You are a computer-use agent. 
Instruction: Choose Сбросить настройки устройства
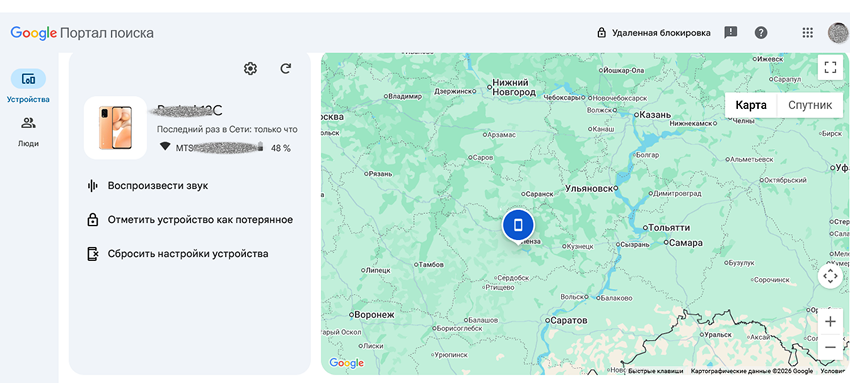click(178, 254)
